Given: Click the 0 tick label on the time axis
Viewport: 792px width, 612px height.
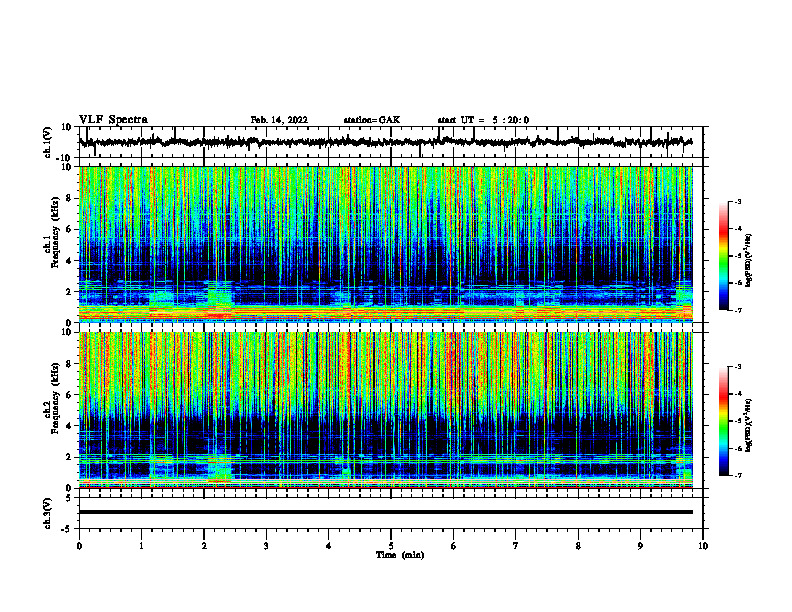Looking at the screenshot, I should (x=79, y=546).
